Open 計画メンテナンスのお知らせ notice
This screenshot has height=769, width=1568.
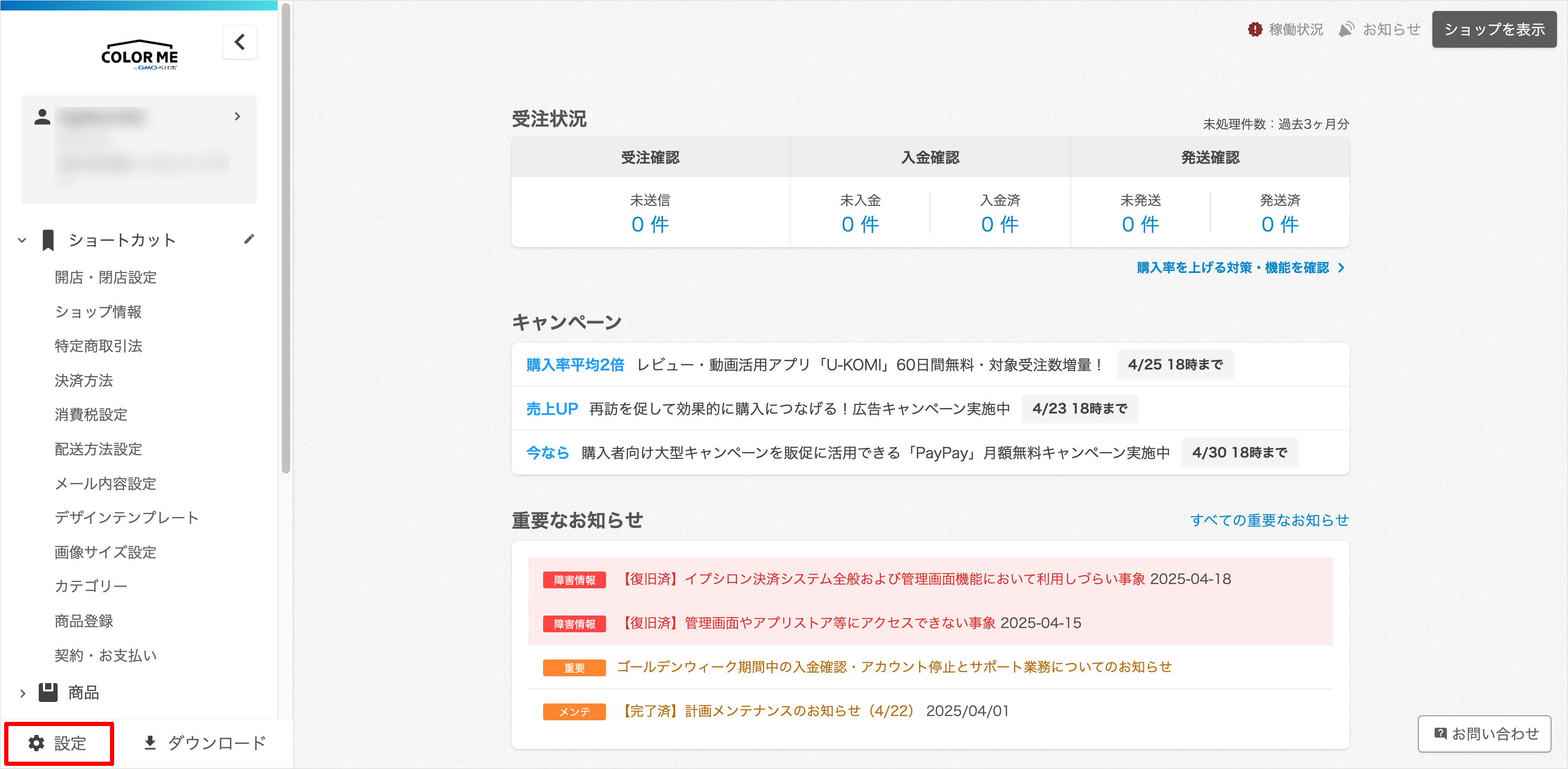(766, 710)
